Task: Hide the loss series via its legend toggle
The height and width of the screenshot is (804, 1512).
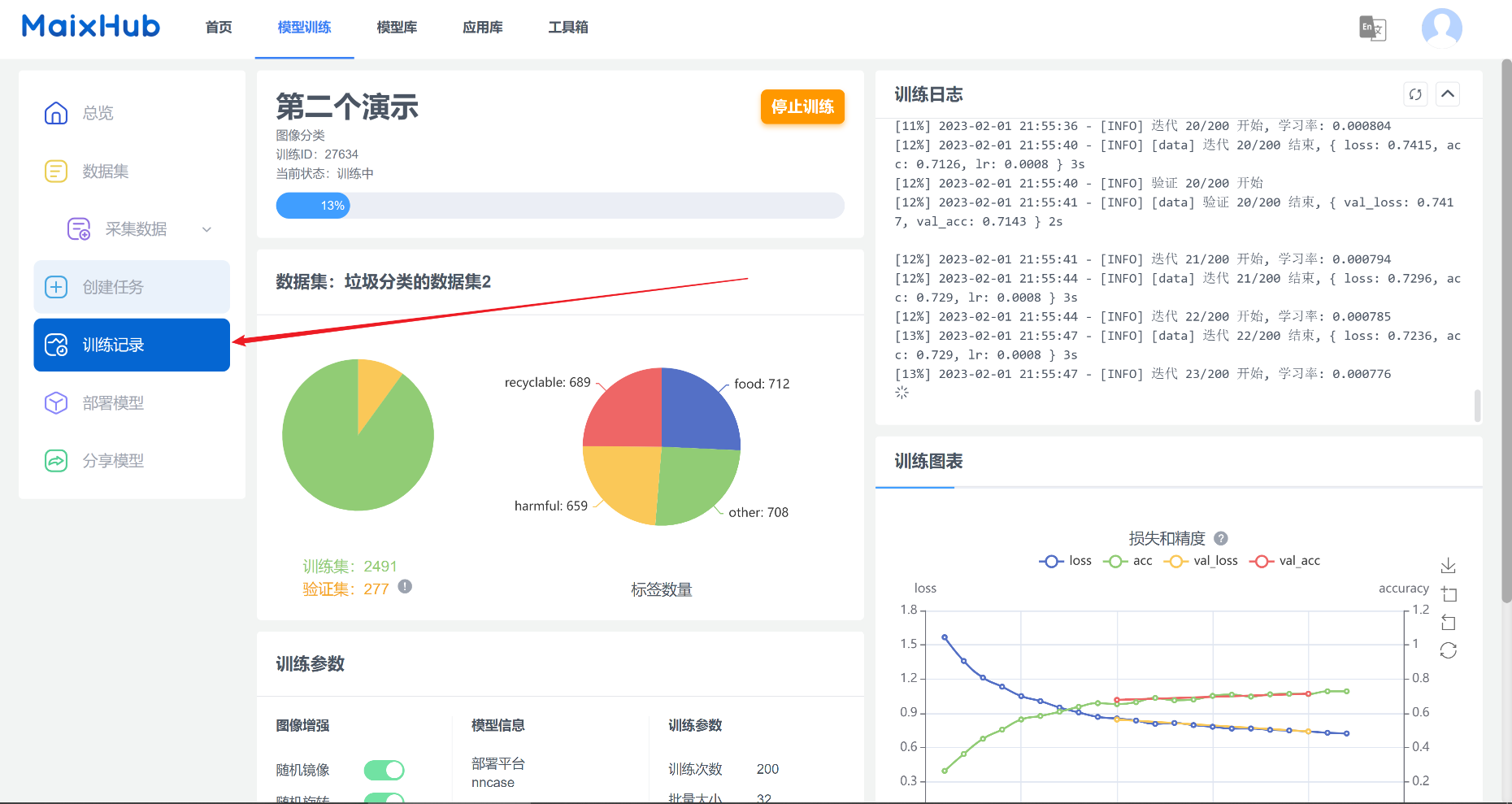Action: [1065, 560]
